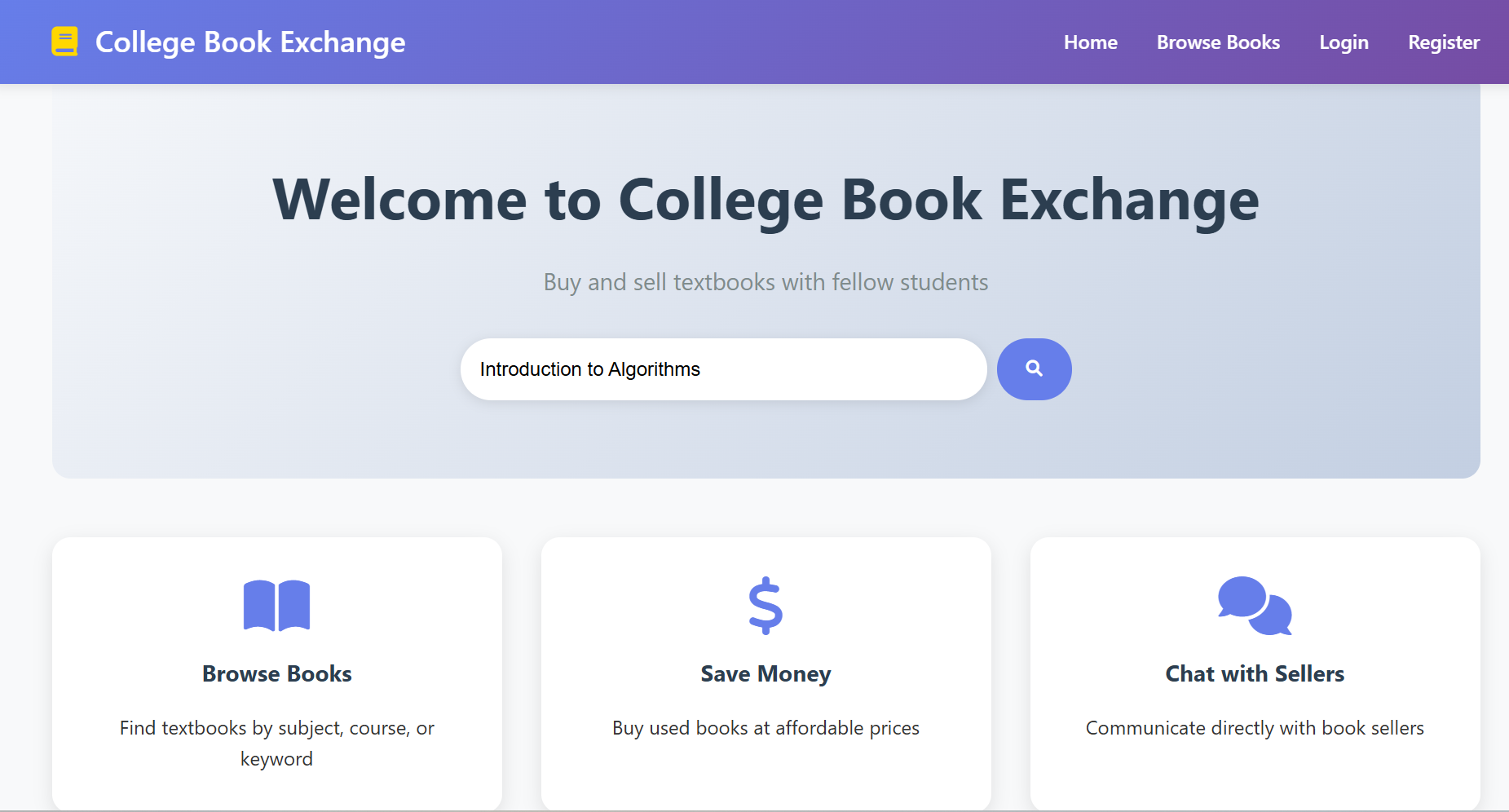
Task: Click the open book icon above Browse Books
Action: pos(277,604)
